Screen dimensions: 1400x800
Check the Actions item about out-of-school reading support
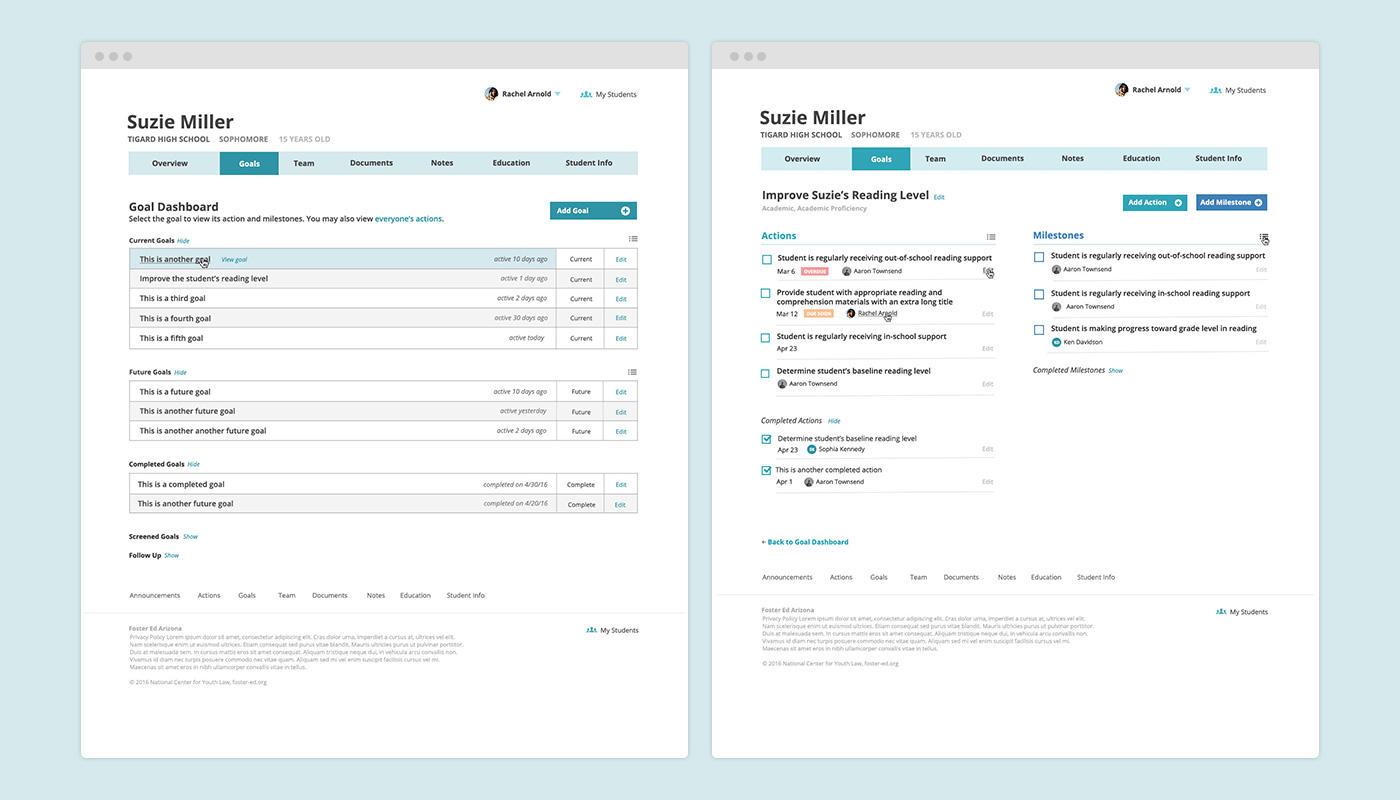(x=766, y=259)
